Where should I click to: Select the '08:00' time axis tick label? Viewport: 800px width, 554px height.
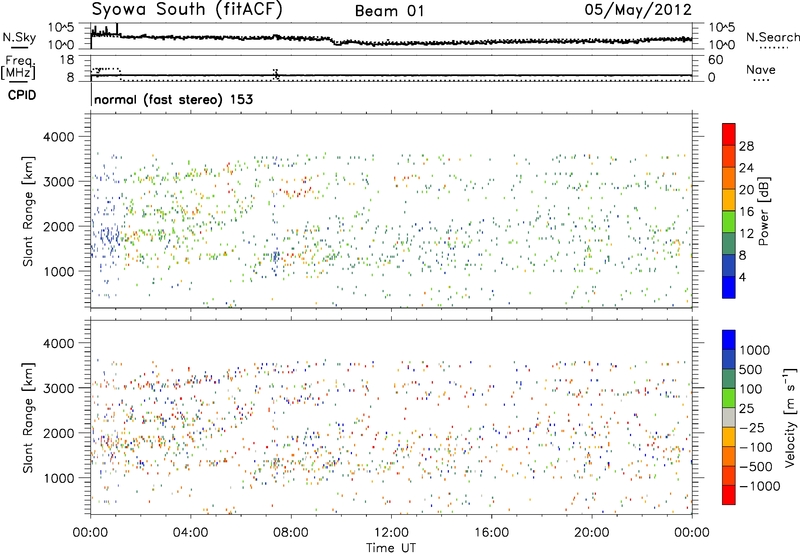(x=291, y=532)
